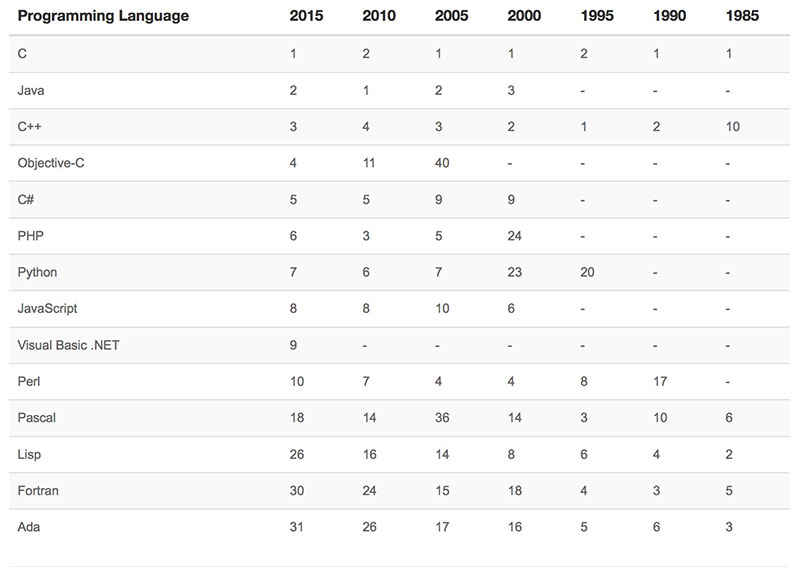Image resolution: width=800 pixels, height=582 pixels.
Task: Click the 2005 column header
Action: pyautogui.click(x=451, y=16)
